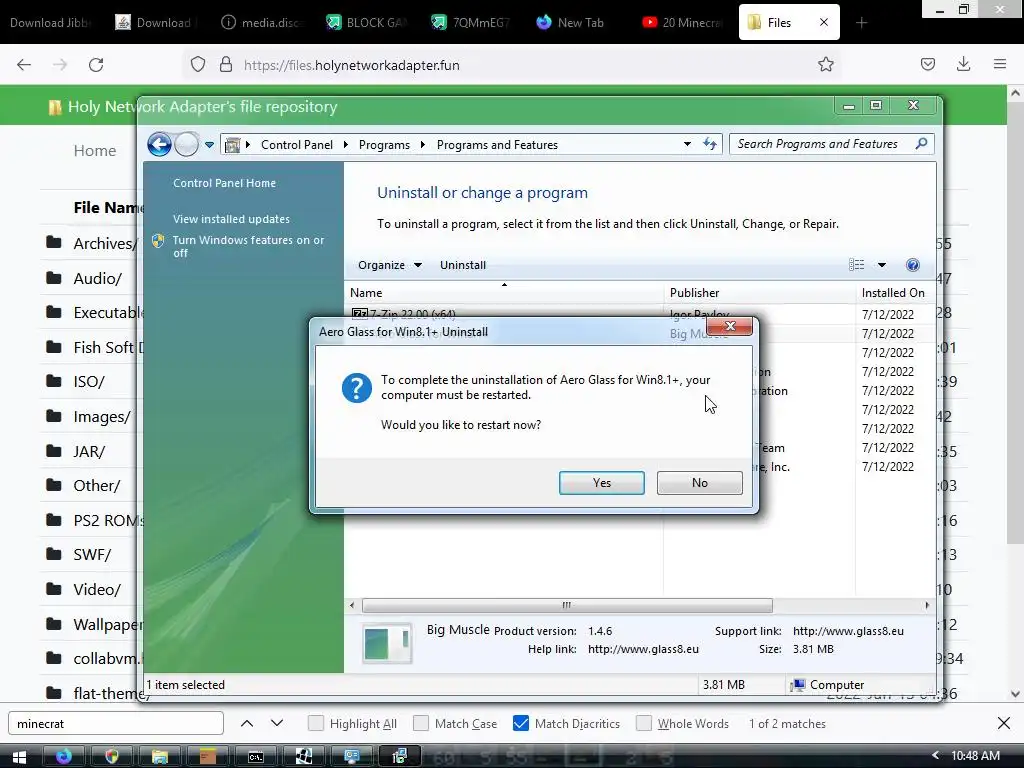
Task: Switch to the BLOCK GA tab
Action: pyautogui.click(x=366, y=22)
